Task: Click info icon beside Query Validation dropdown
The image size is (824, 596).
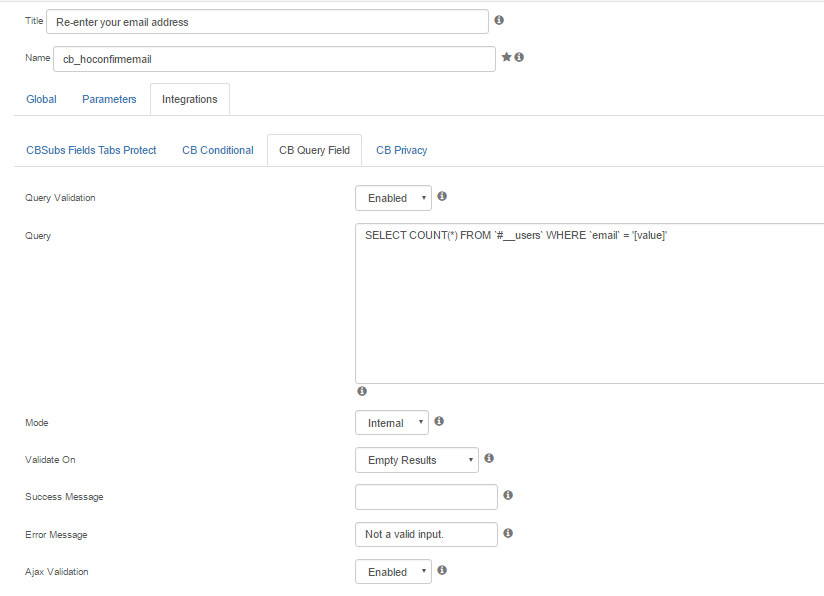Action: [442, 196]
